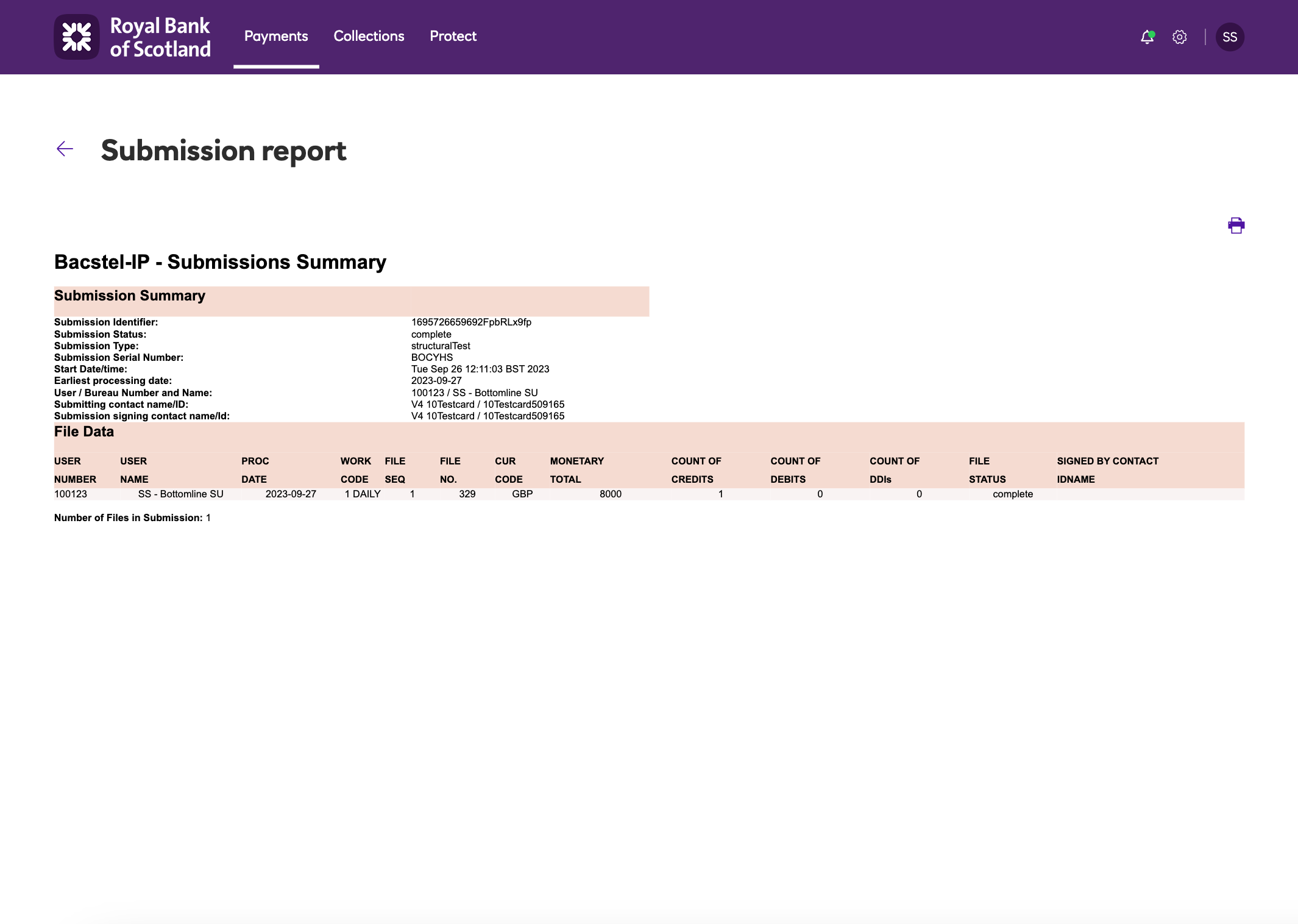Click the FILE STATUS column header
This screenshot has width=1298, height=924.
pyautogui.click(x=987, y=470)
